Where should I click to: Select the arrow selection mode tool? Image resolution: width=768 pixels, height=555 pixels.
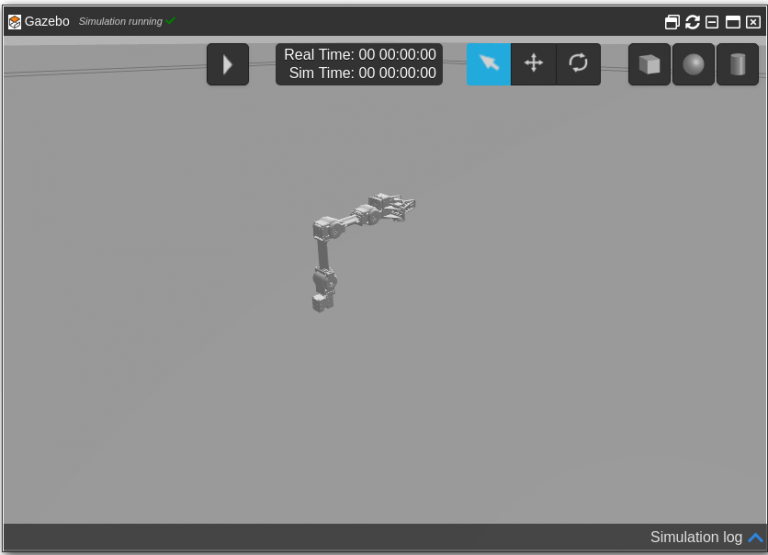(x=489, y=64)
